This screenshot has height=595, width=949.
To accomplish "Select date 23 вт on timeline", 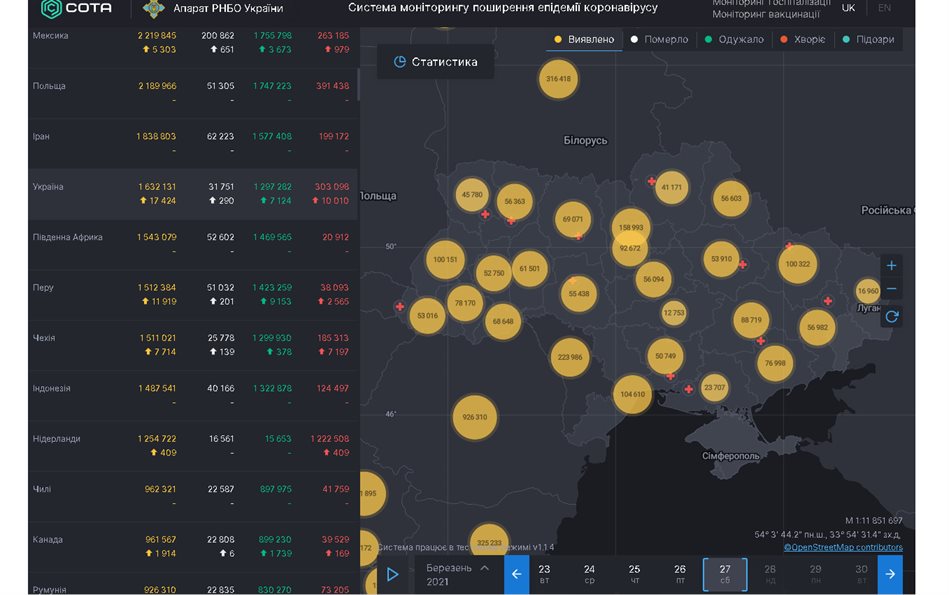I will [544, 574].
